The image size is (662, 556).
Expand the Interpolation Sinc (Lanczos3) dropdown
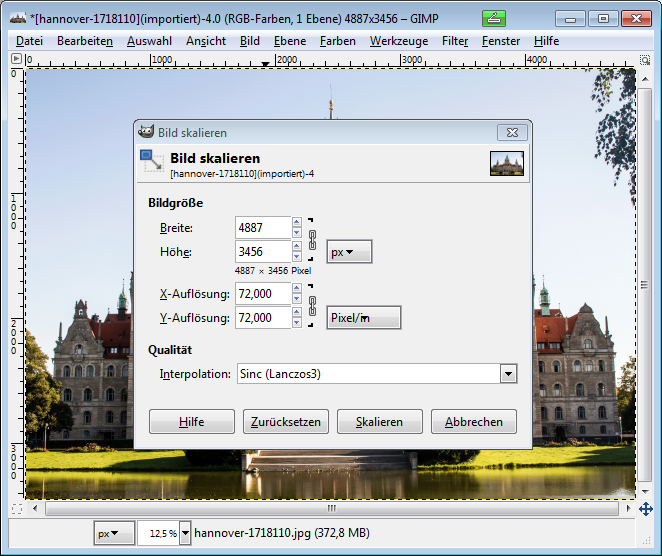coord(508,374)
